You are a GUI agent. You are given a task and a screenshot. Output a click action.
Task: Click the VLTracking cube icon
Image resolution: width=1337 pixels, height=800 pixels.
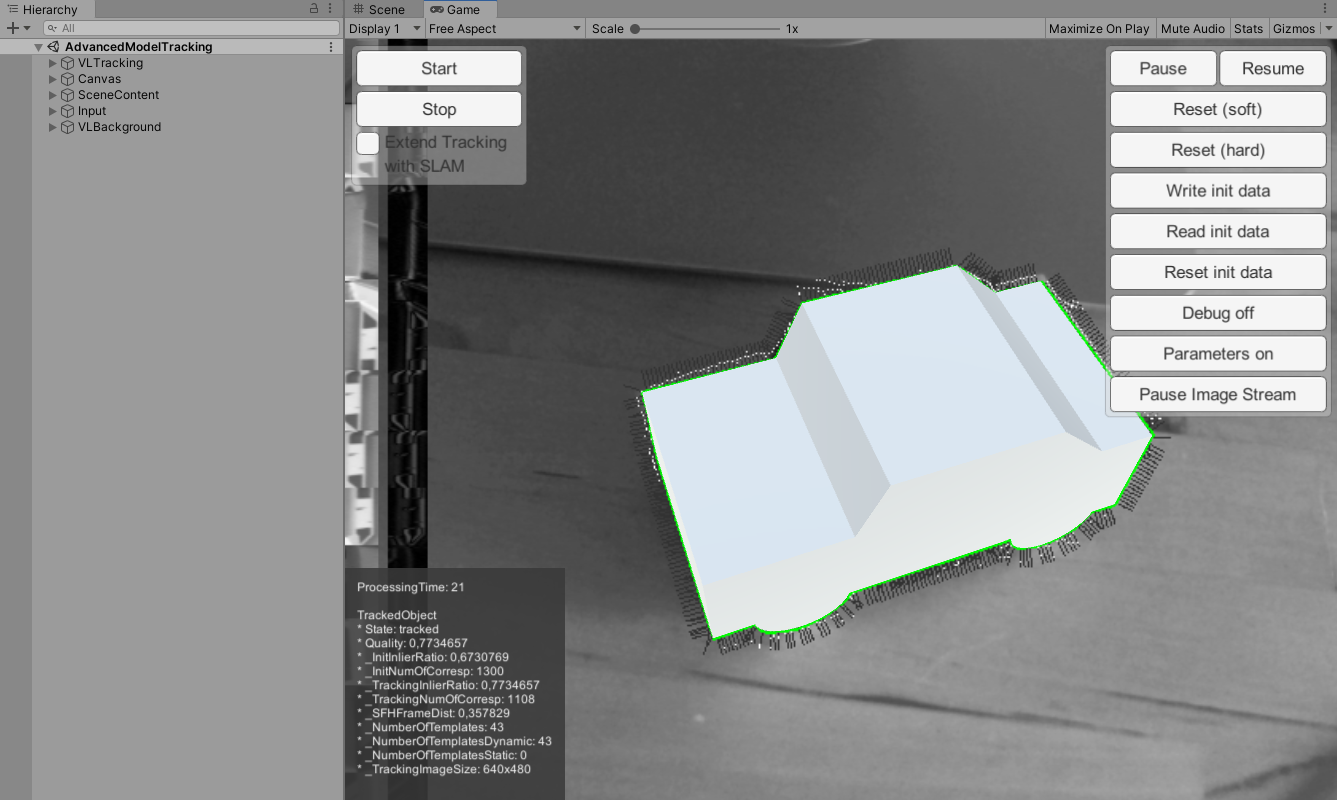pyautogui.click(x=68, y=63)
